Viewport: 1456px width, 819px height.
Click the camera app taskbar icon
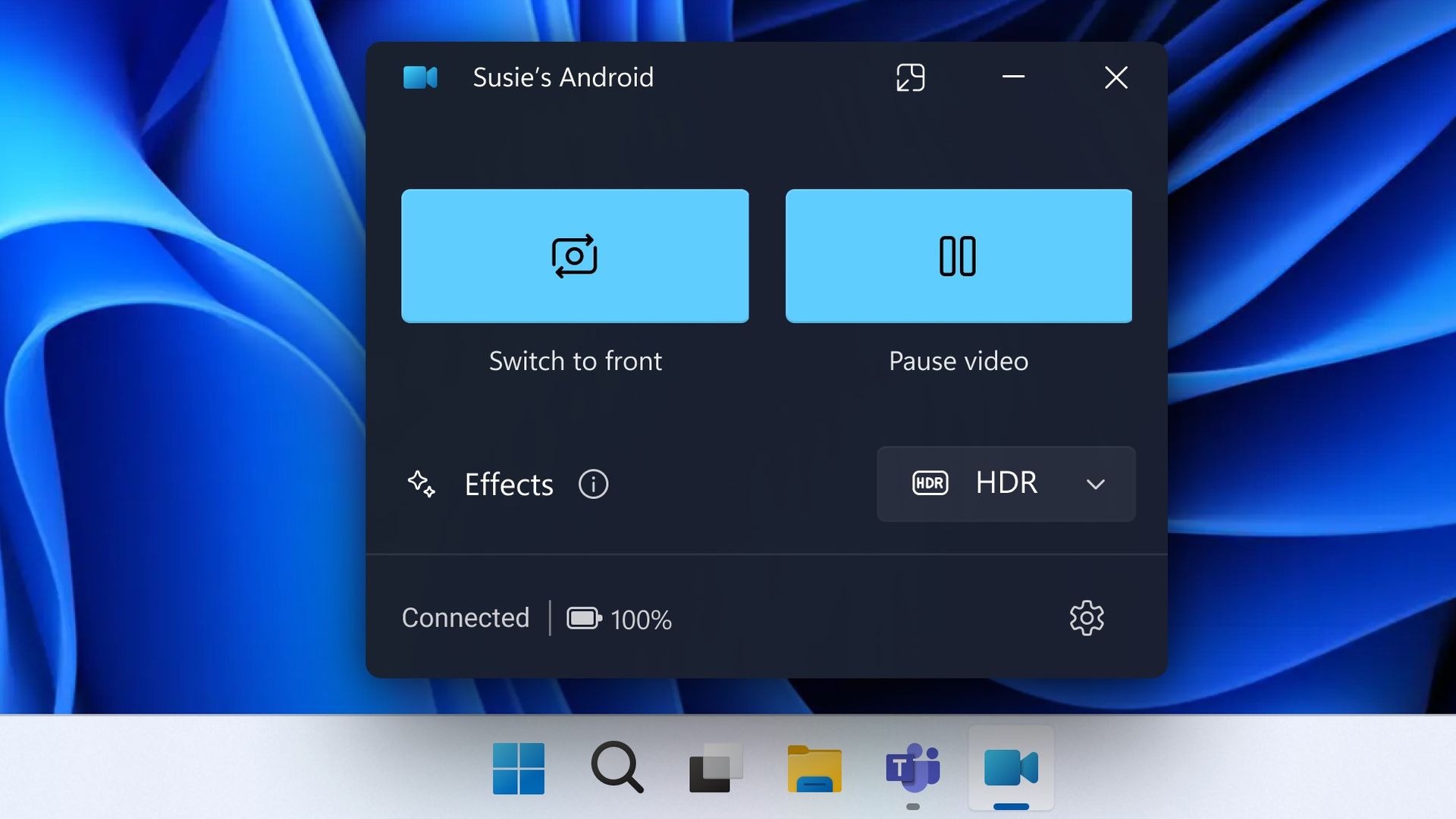tap(1011, 768)
